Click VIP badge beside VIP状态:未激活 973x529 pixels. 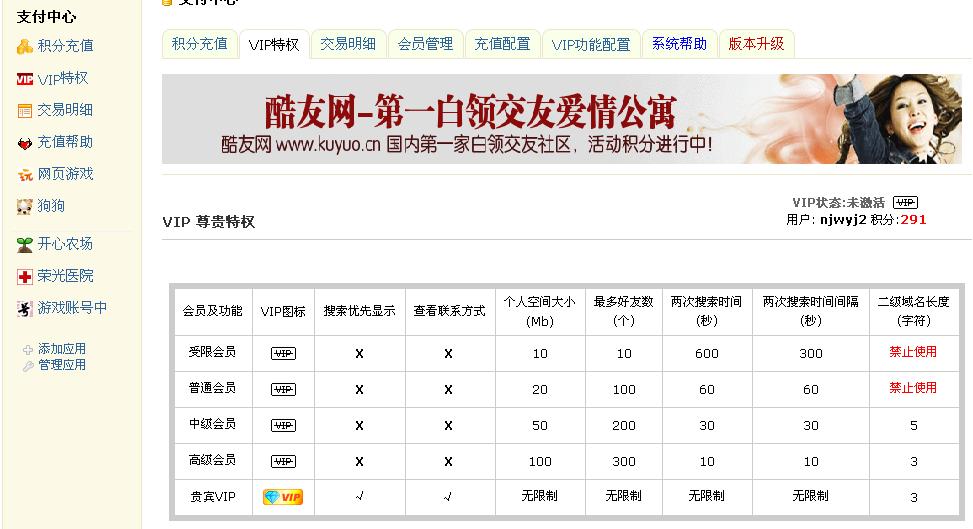(905, 202)
